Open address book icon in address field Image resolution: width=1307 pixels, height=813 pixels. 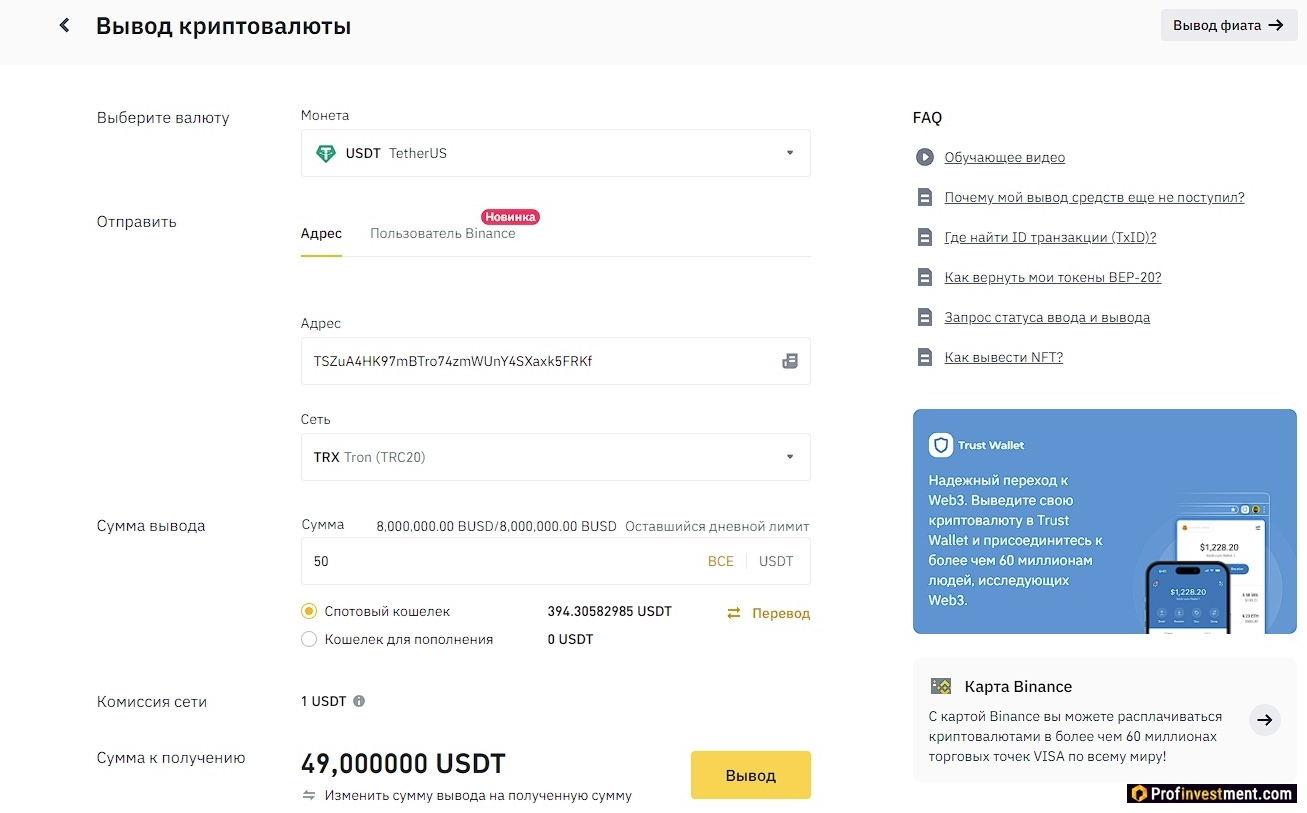pos(790,361)
